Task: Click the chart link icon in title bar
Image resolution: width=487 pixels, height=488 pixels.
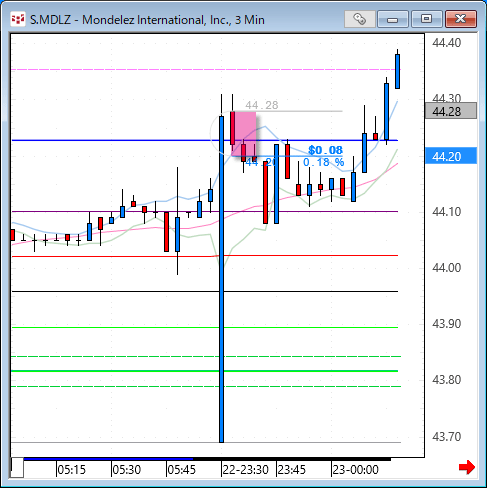Action: coord(360,19)
